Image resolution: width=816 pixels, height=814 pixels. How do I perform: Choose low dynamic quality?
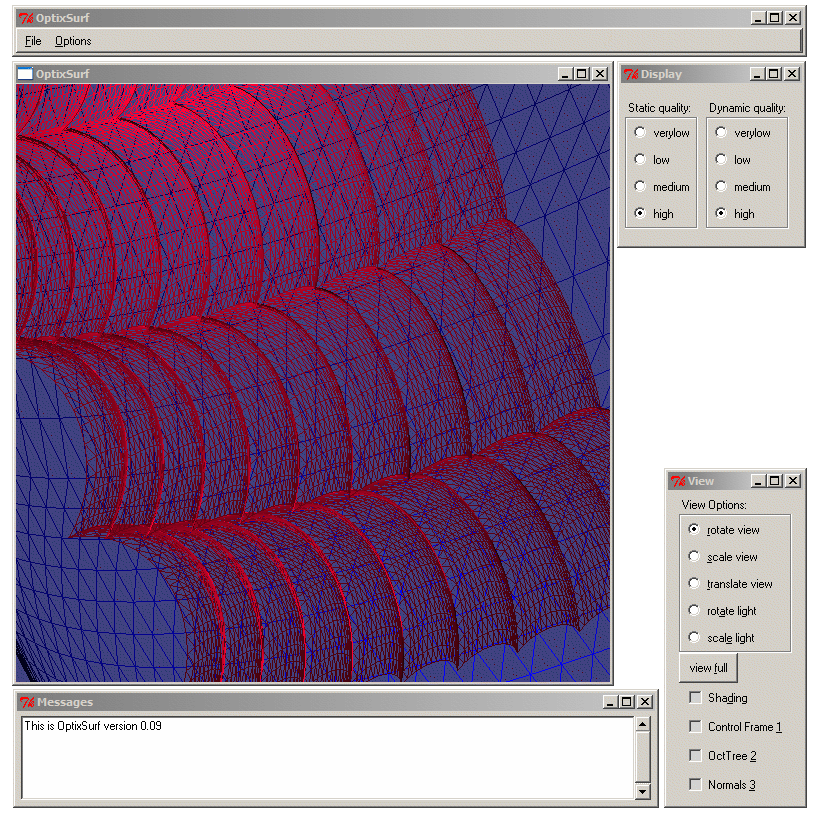720,160
